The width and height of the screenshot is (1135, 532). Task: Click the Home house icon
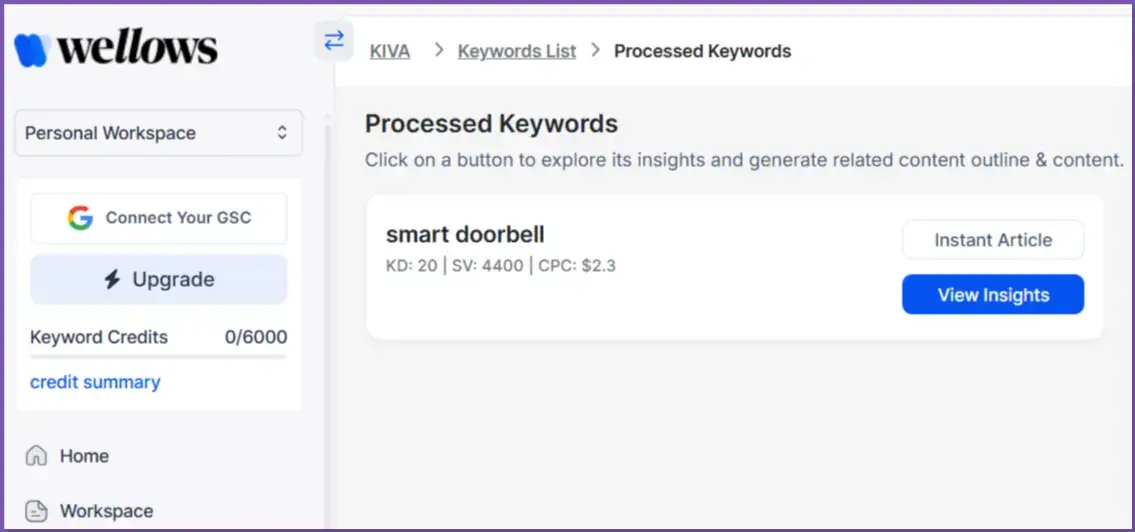coord(37,456)
